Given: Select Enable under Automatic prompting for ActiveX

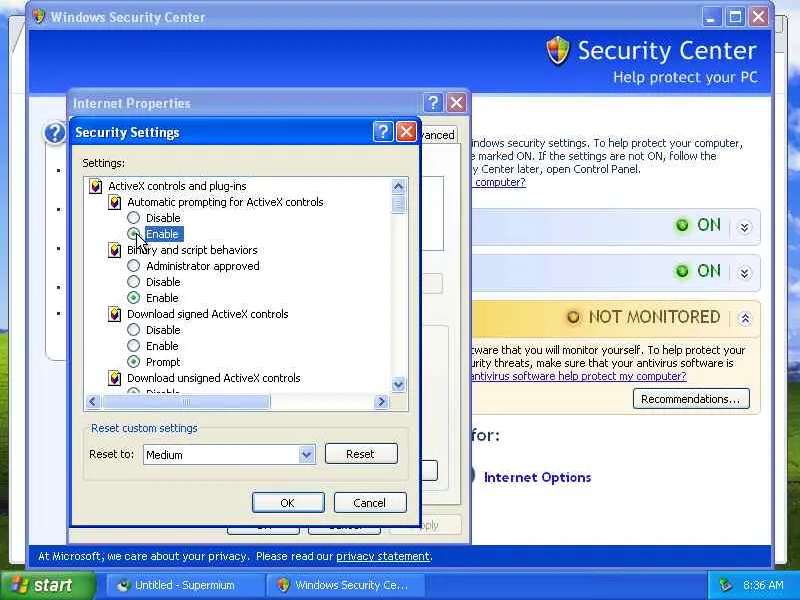Looking at the screenshot, I should coord(134,234).
